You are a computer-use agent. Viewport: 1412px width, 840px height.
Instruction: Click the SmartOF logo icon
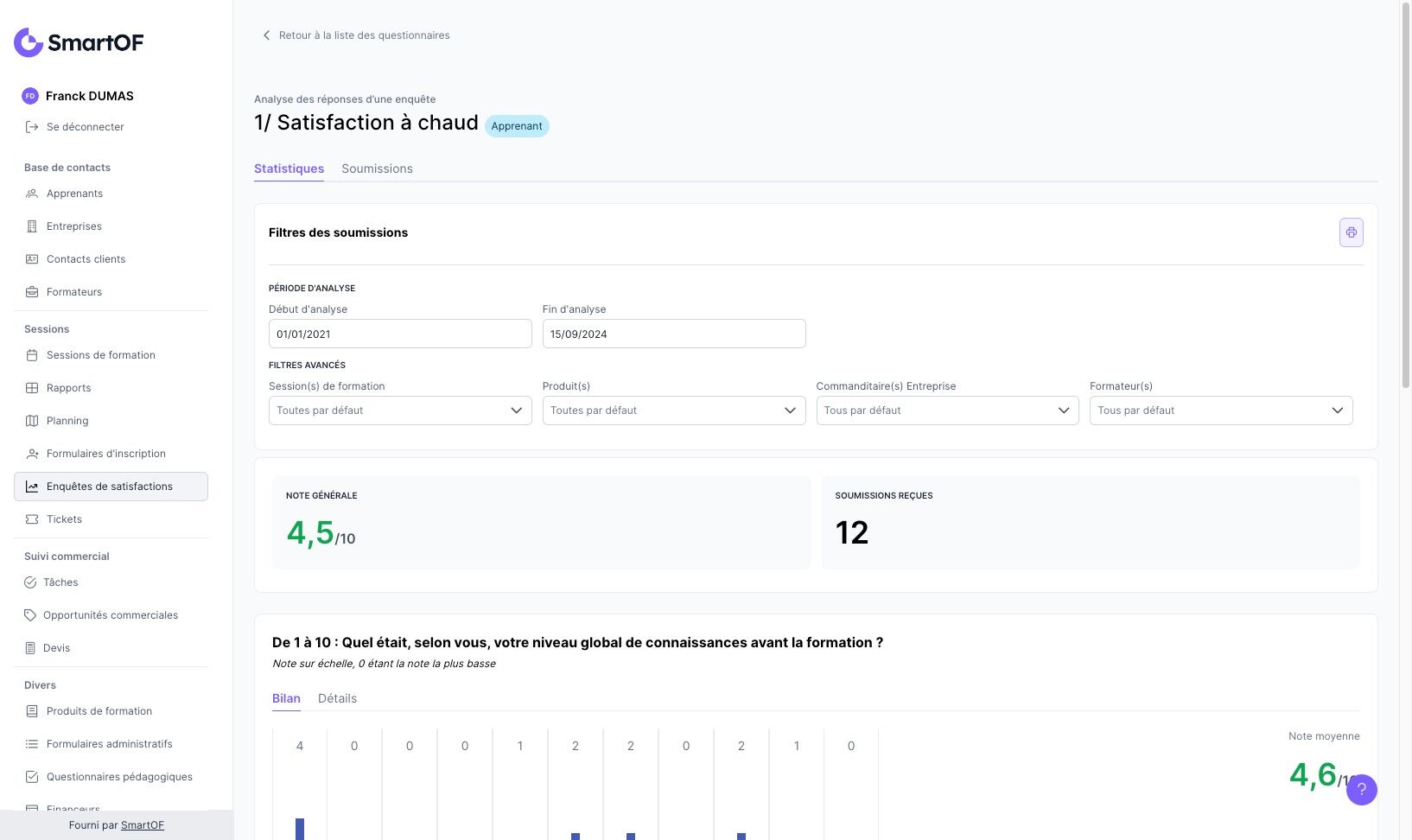[x=29, y=42]
